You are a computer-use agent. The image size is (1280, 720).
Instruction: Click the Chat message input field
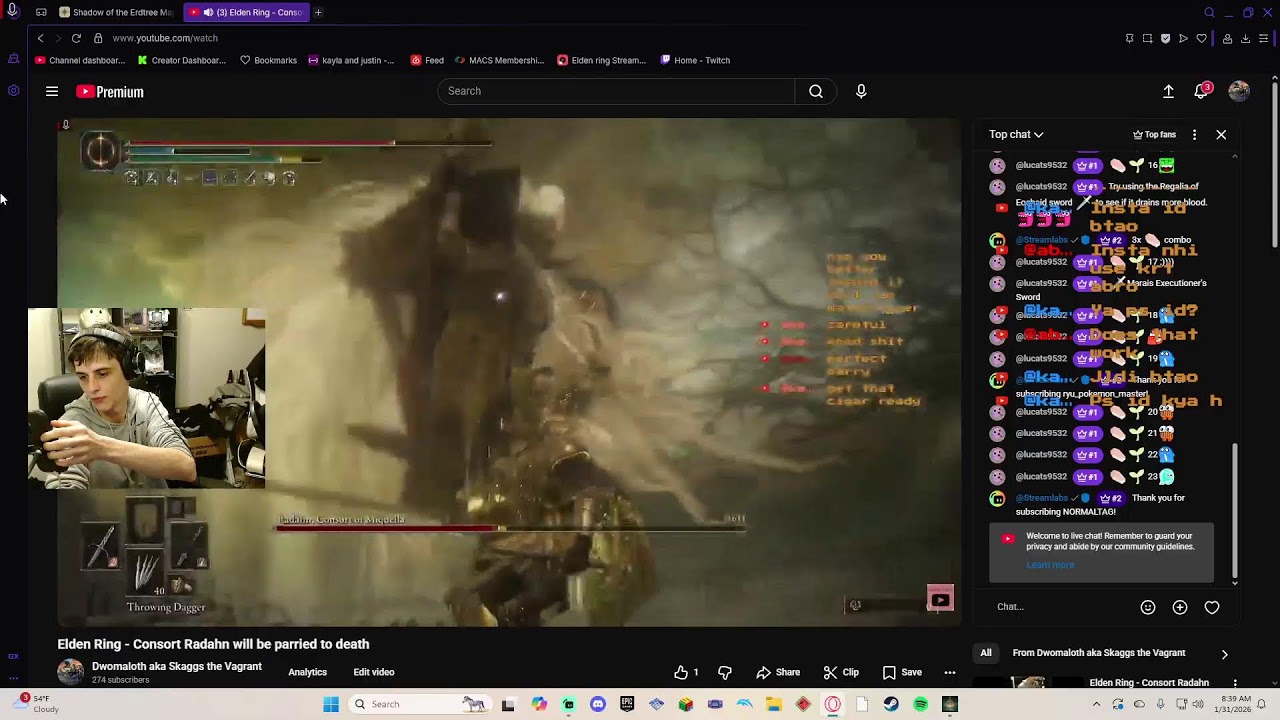pos(1060,607)
